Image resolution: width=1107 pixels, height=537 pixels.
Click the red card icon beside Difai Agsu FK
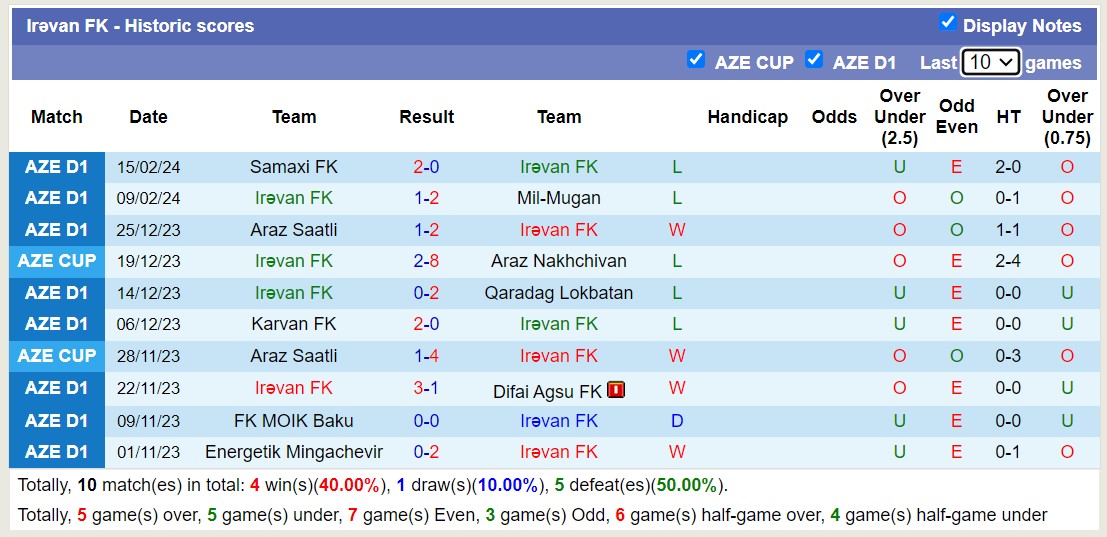pyautogui.click(x=616, y=390)
